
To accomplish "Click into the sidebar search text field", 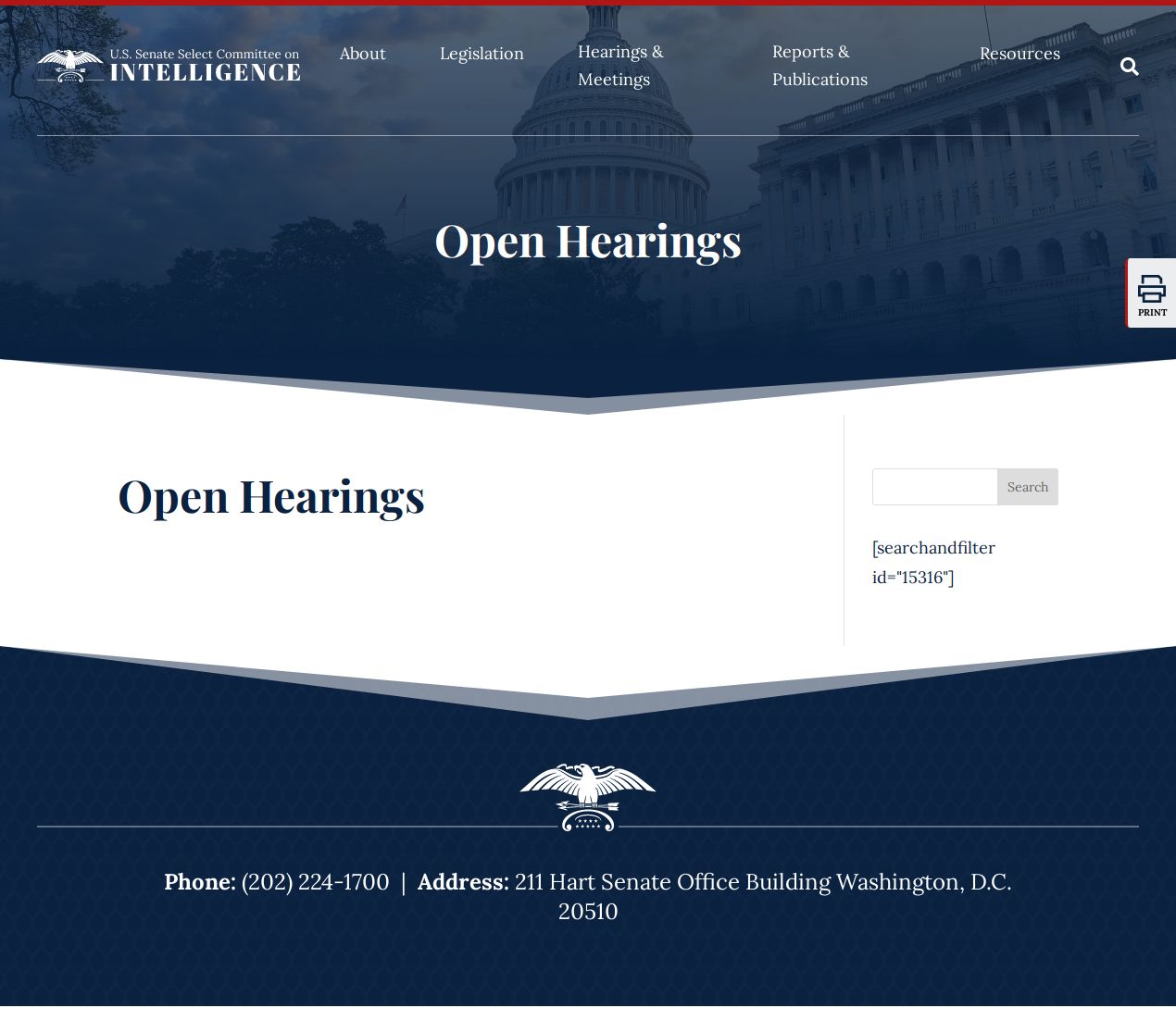I will coord(934,487).
